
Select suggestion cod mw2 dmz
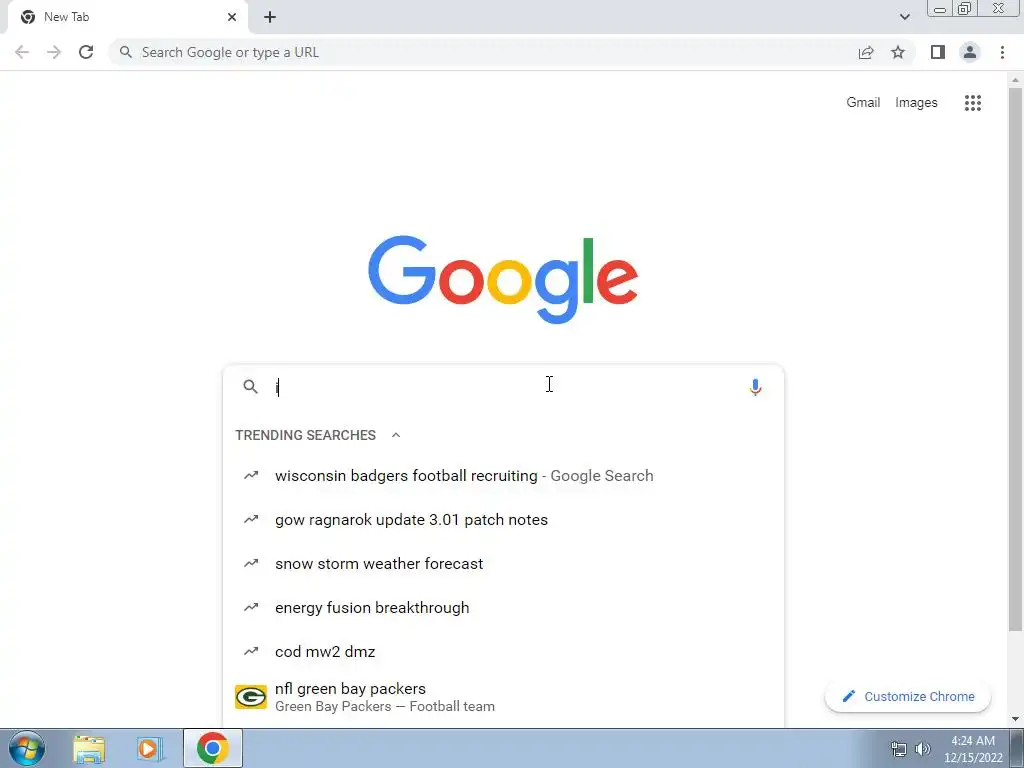pos(503,652)
